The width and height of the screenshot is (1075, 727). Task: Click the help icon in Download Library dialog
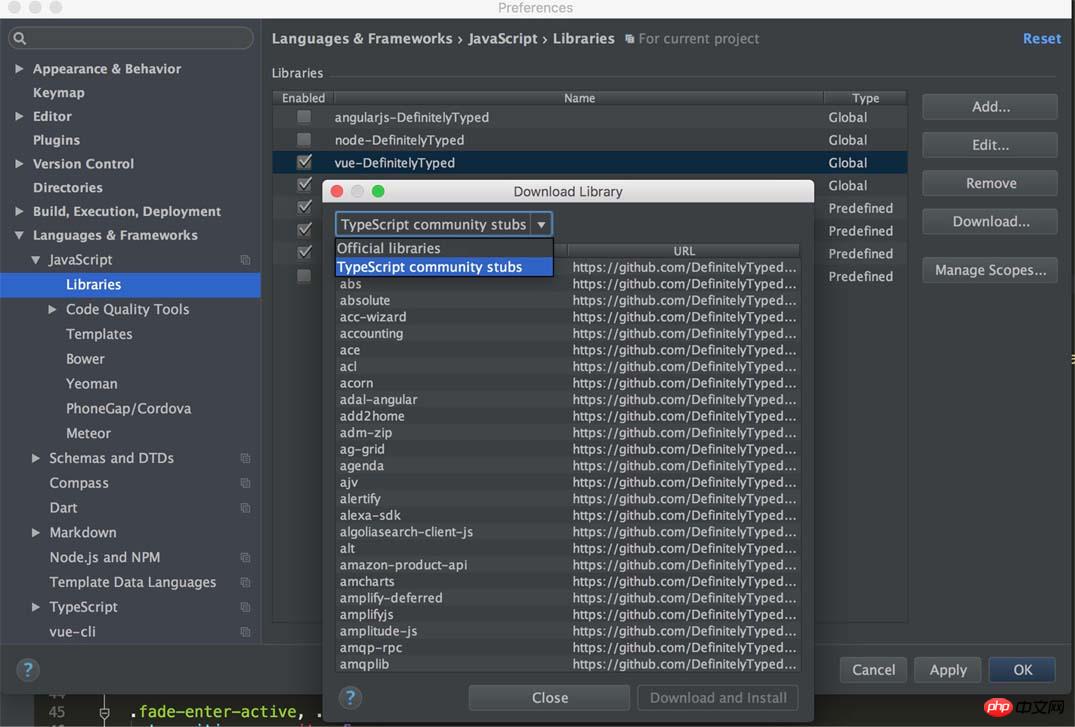tap(350, 698)
